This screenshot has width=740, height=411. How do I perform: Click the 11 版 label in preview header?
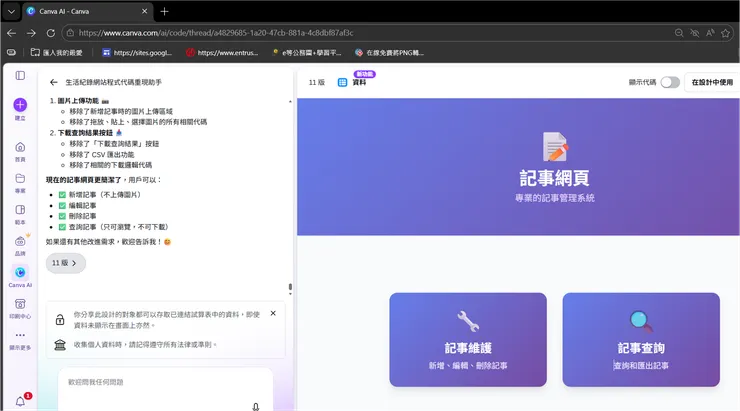[x=317, y=83]
